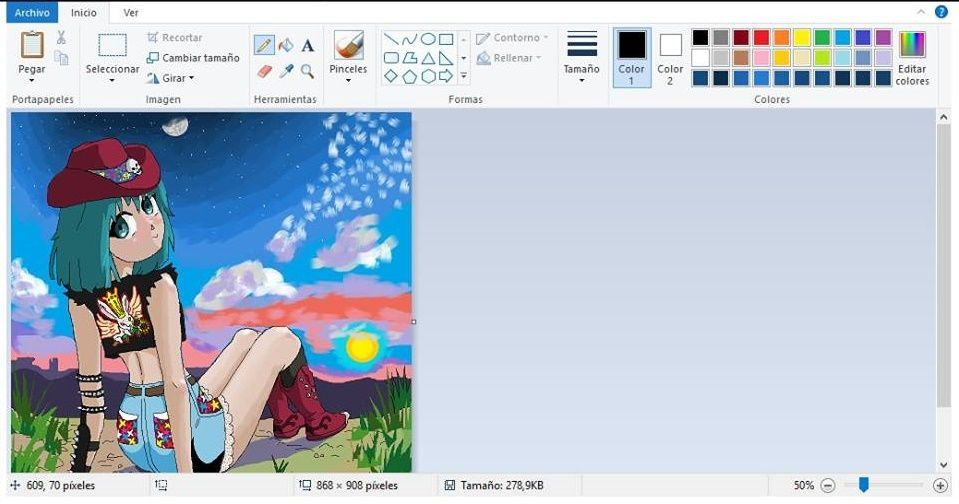Activate the Color 1 selector
Image resolution: width=959 pixels, height=504 pixels.
coord(631,56)
